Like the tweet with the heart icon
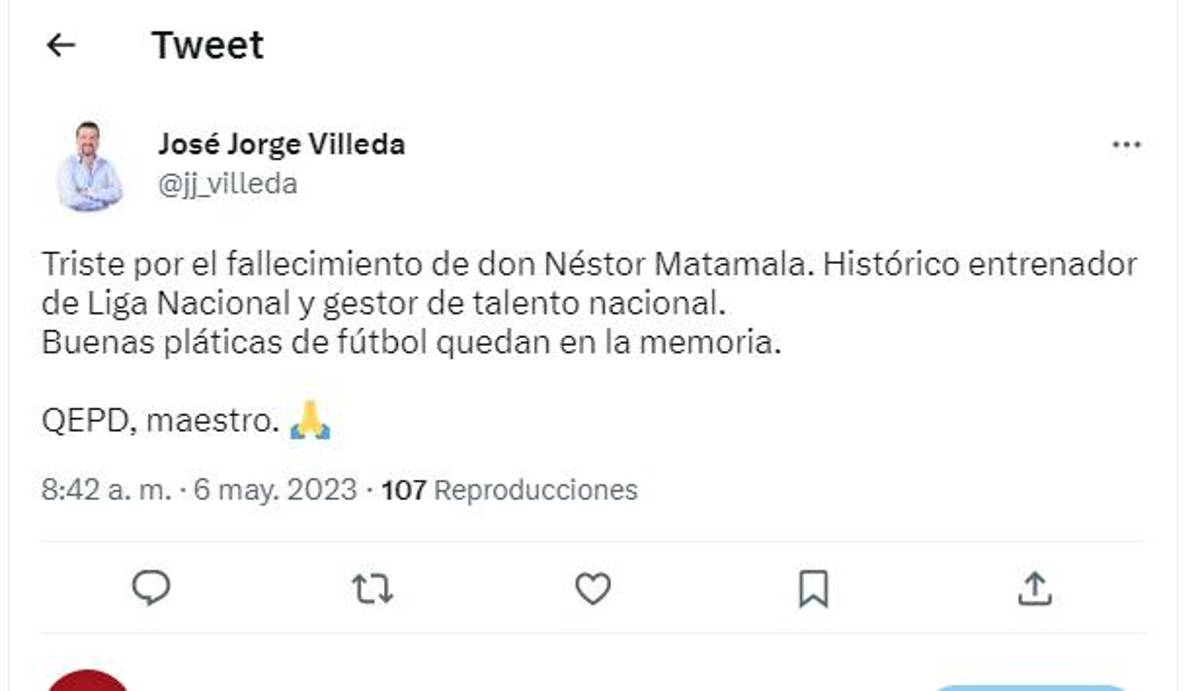1200x691 pixels. [x=592, y=589]
